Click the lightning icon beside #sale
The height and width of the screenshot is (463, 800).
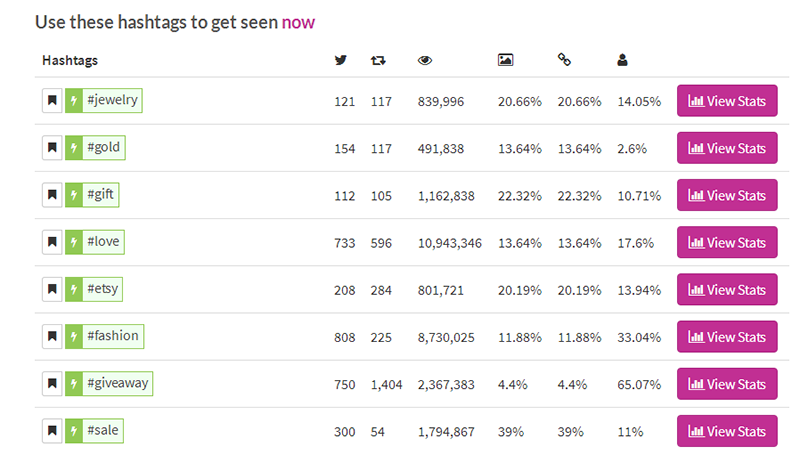73,431
